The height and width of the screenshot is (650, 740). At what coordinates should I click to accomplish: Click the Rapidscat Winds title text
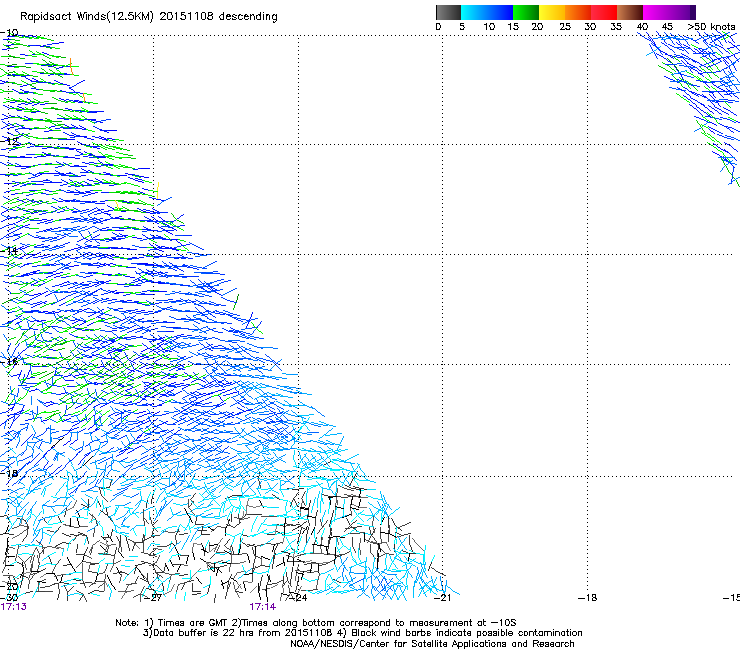click(149, 17)
